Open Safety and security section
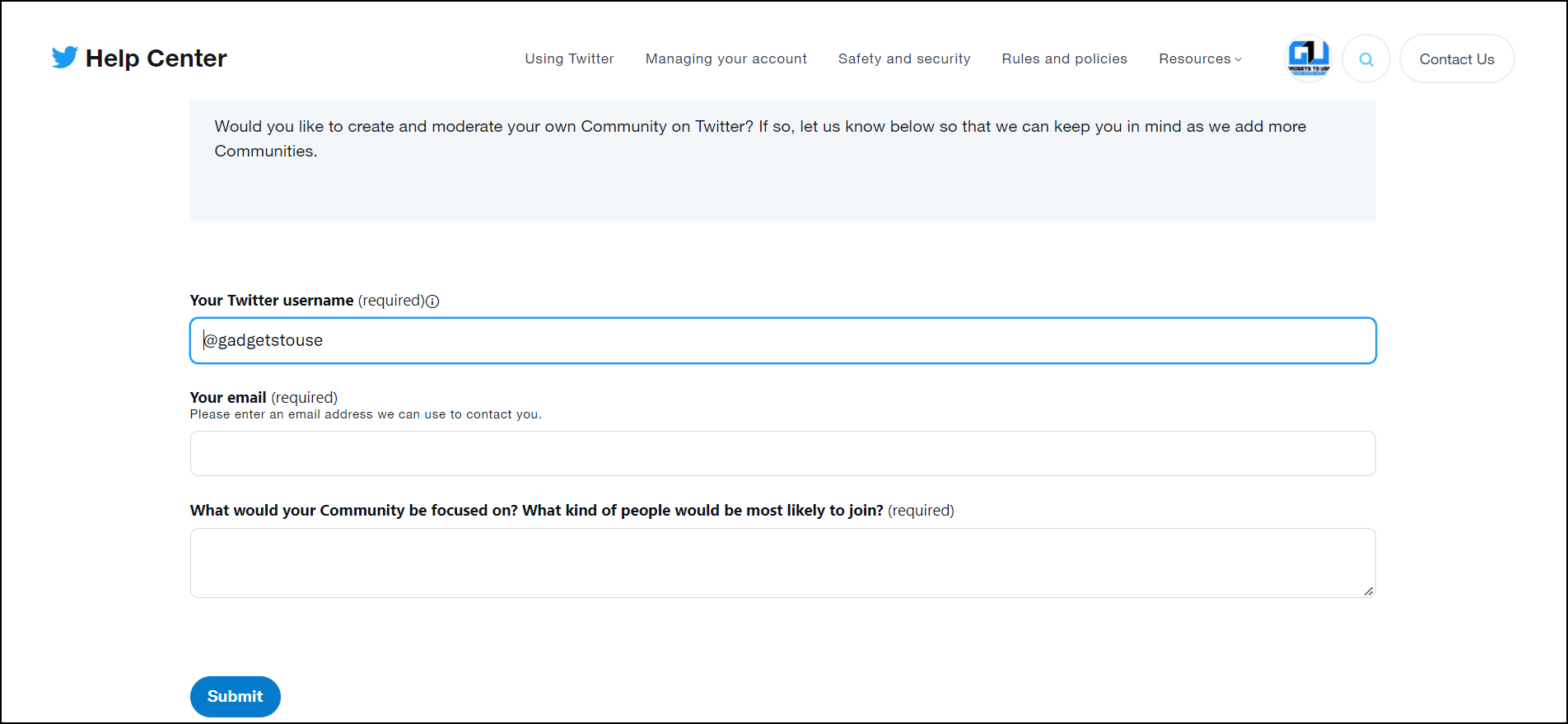This screenshot has width=1568, height=724. tap(904, 58)
